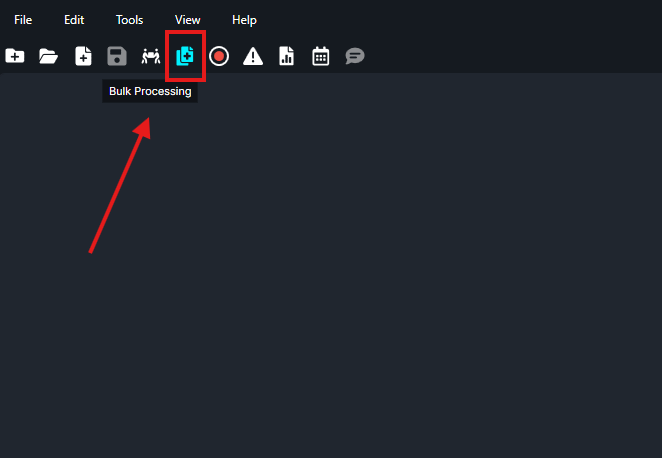Viewport: 662px width, 458px height.
Task: Click the Bulk Processing toolbar icon
Action: click(185, 56)
